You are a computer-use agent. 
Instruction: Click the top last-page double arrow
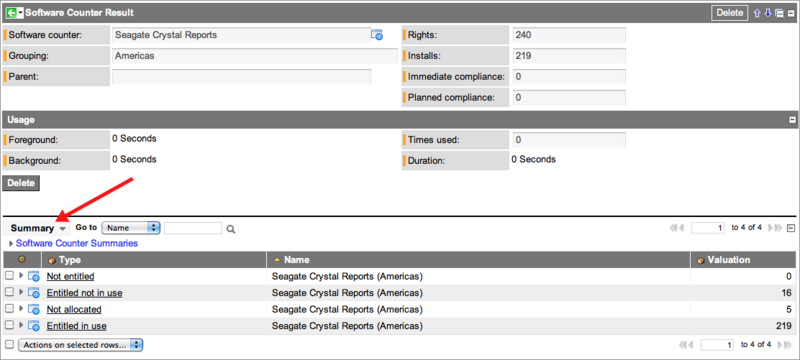coord(777,228)
